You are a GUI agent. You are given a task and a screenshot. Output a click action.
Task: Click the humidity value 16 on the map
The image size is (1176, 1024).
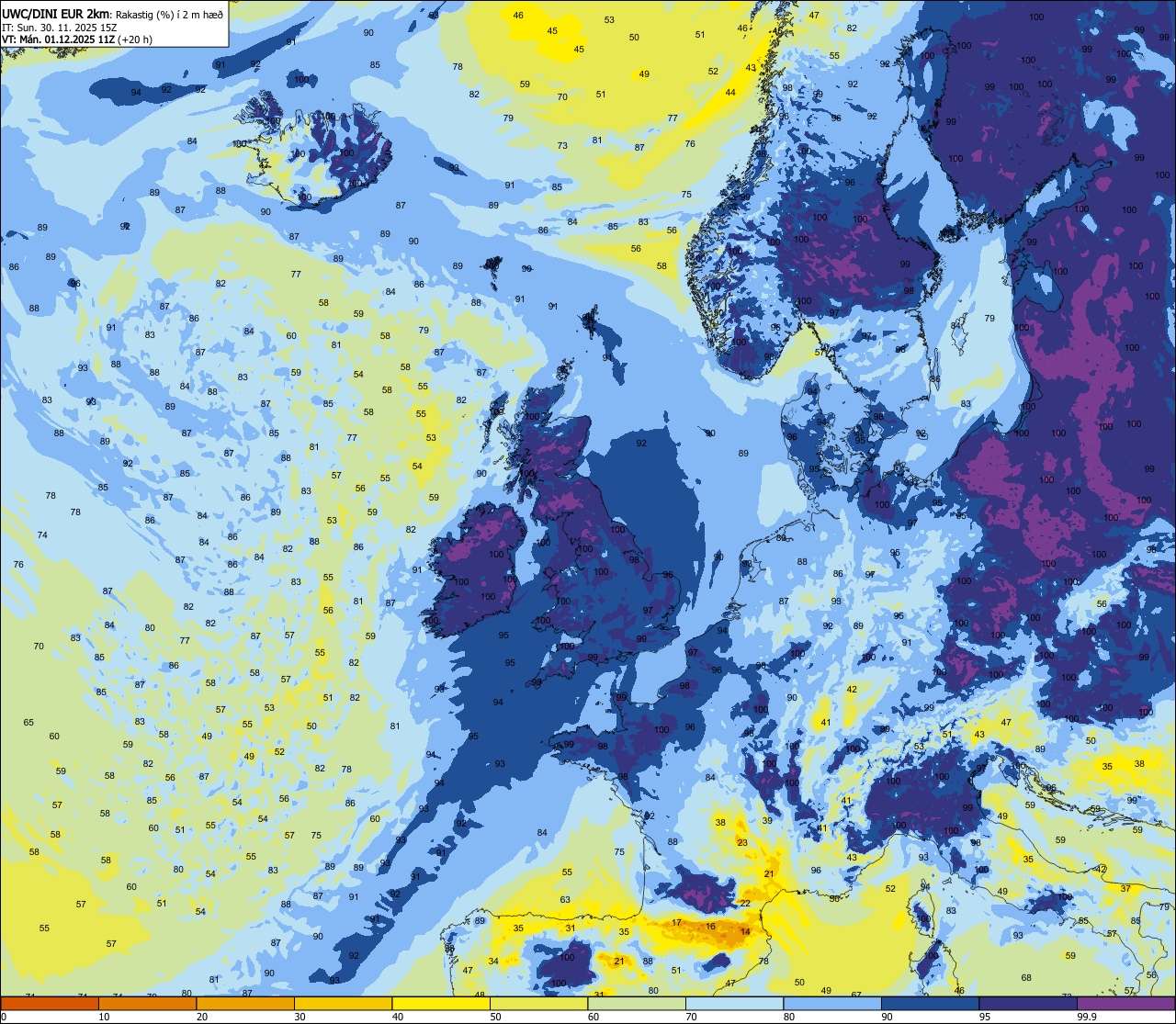[x=710, y=927]
